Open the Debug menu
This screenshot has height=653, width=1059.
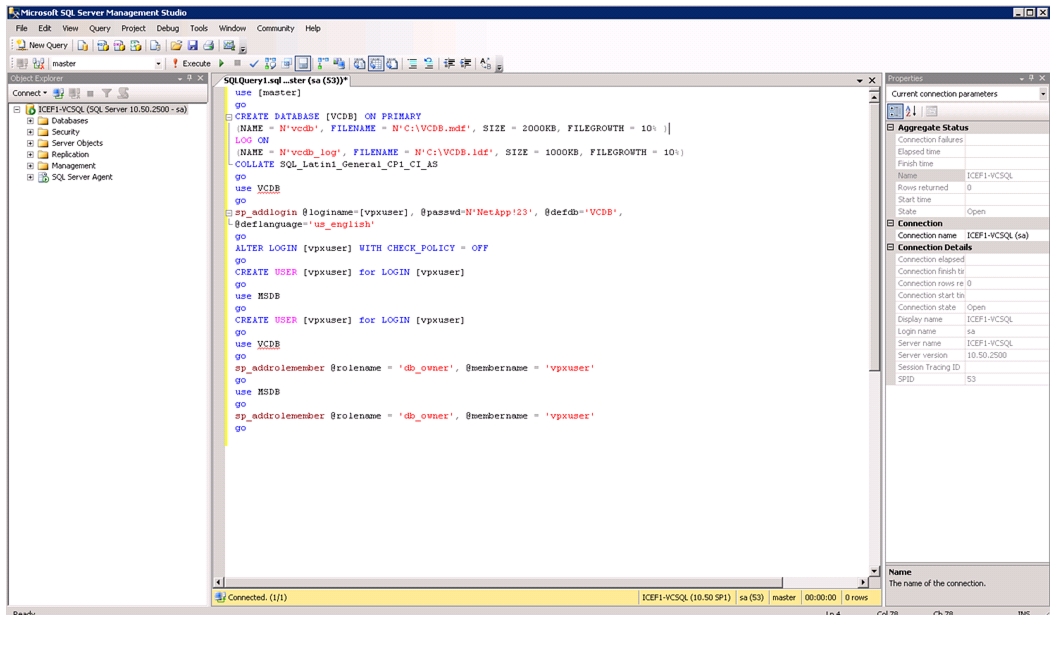[168, 28]
